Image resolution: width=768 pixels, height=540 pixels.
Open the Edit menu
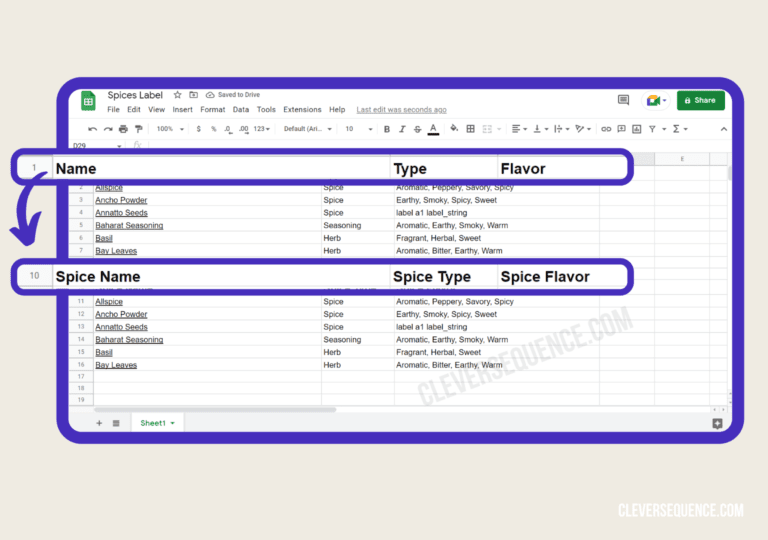tap(134, 109)
